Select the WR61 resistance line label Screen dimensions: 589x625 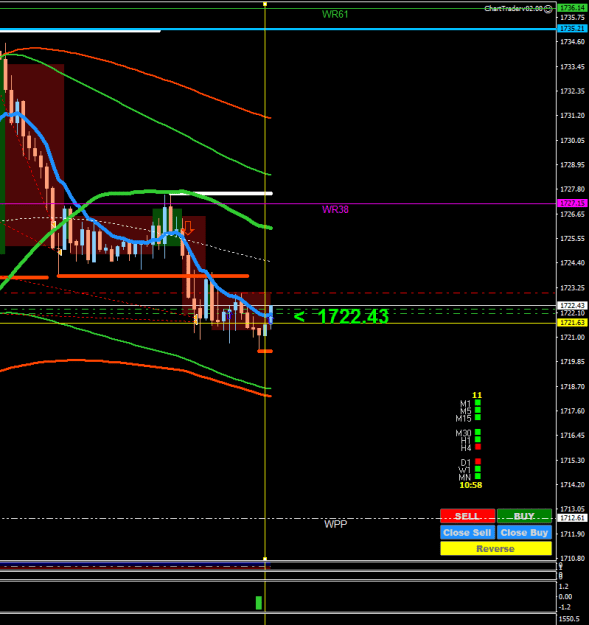click(335, 14)
